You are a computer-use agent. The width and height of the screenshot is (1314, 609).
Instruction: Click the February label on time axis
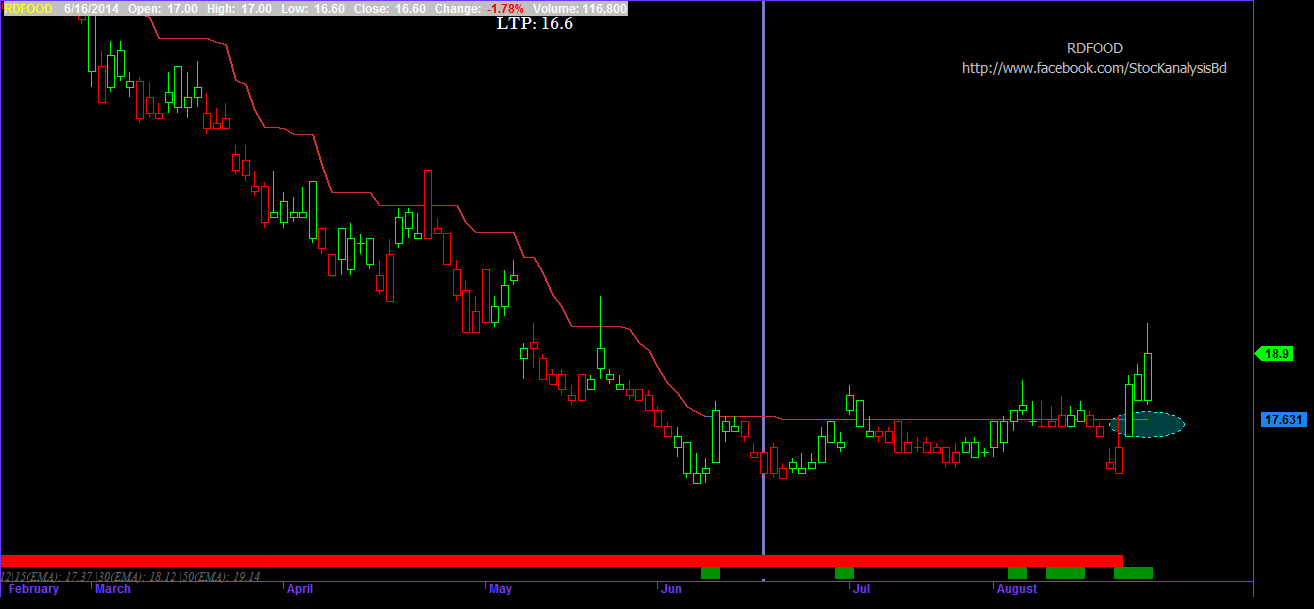click(x=34, y=589)
